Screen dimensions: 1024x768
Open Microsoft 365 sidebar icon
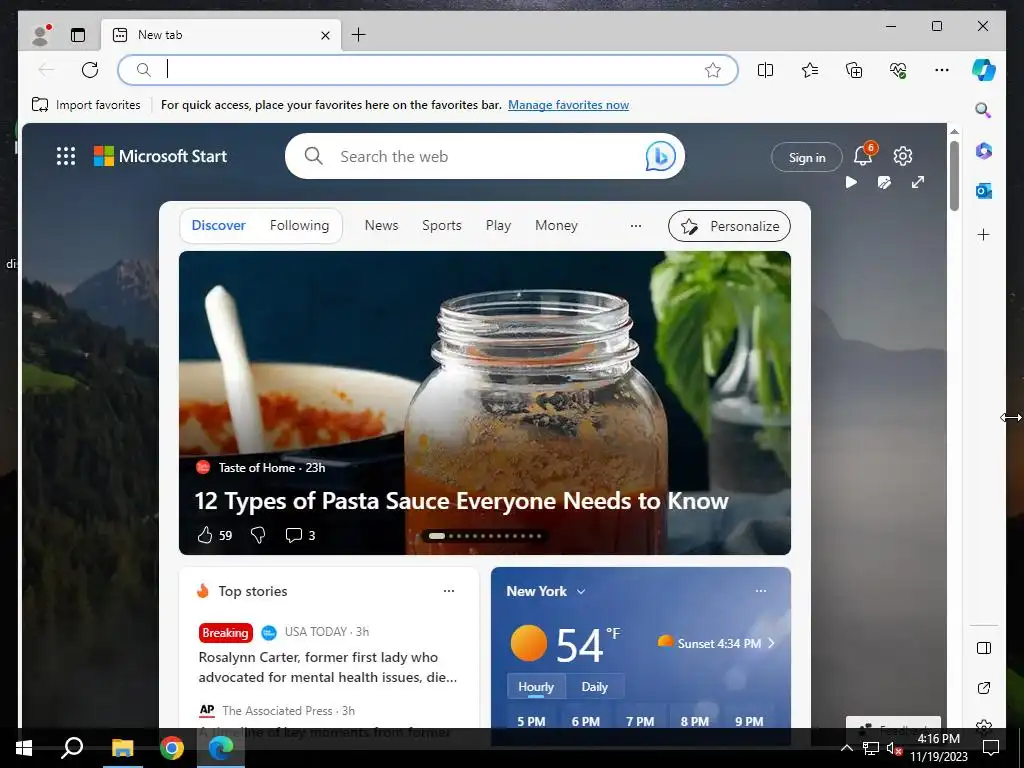tap(984, 151)
